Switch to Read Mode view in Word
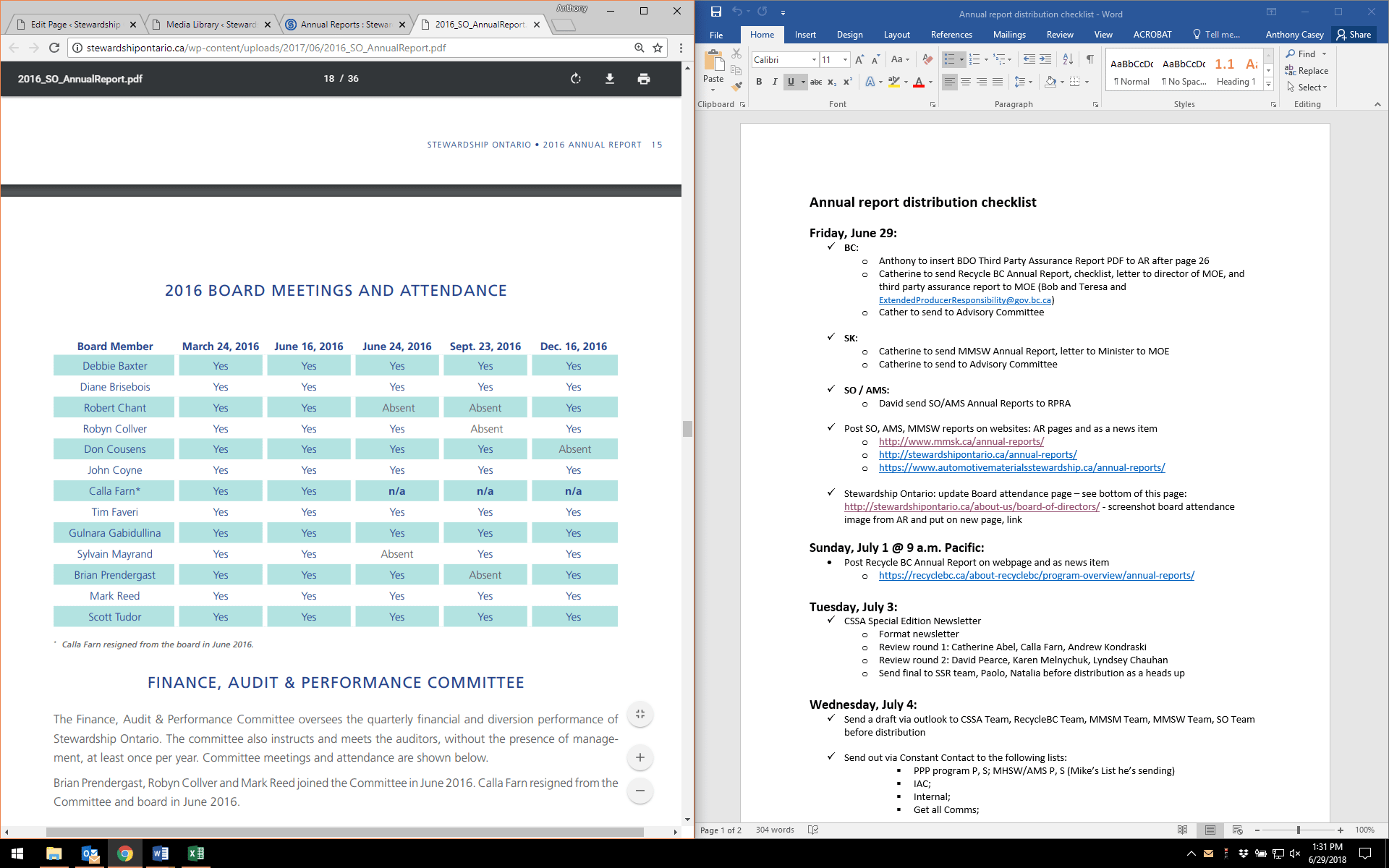The width and height of the screenshot is (1389, 868). click(x=1182, y=830)
